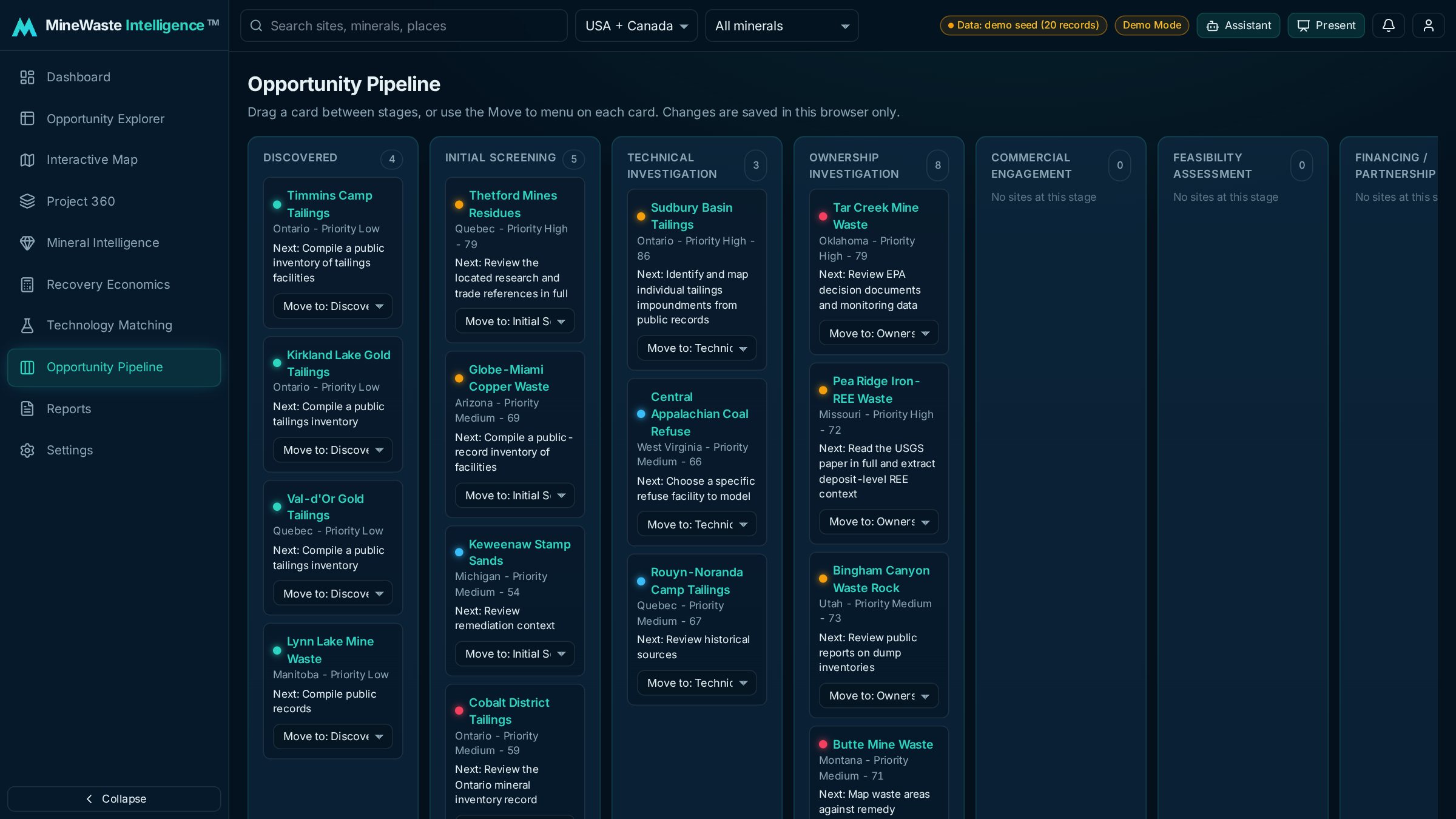1456x819 pixels.
Task: Click the Settings gear icon
Action: 27,450
